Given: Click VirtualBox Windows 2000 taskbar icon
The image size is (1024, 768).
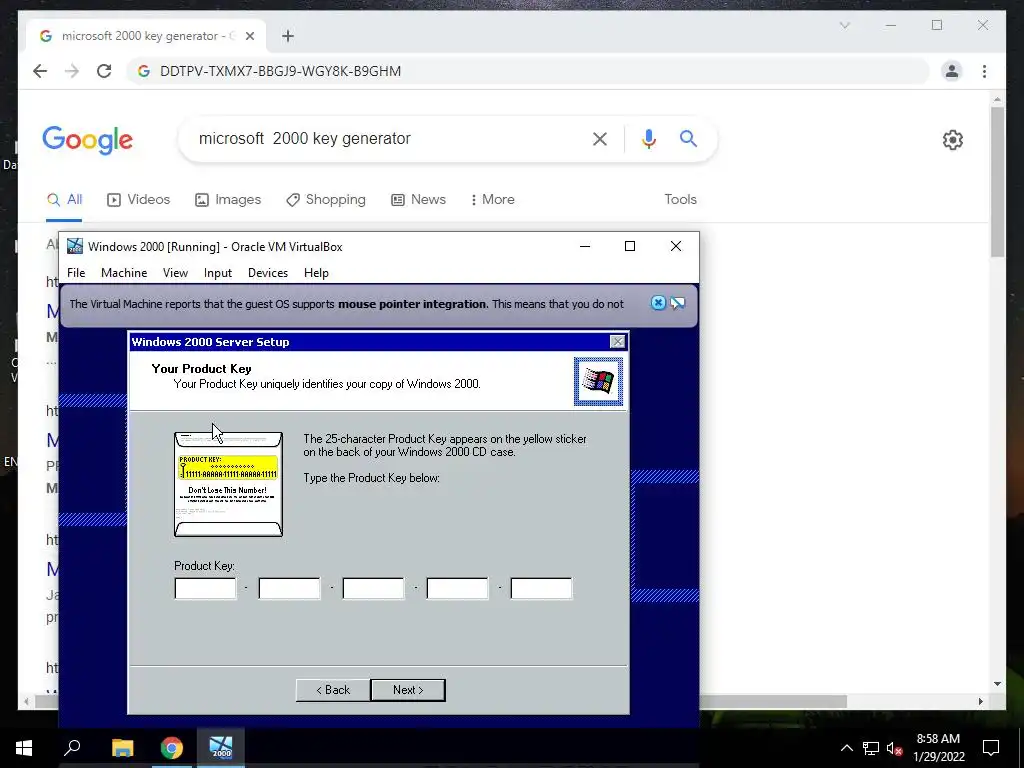Looking at the screenshot, I should pos(221,748).
